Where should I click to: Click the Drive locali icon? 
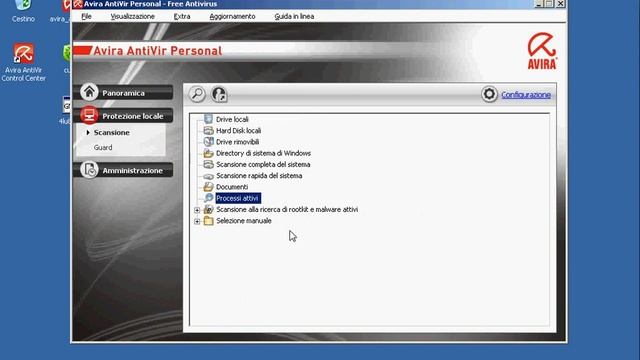coord(208,119)
